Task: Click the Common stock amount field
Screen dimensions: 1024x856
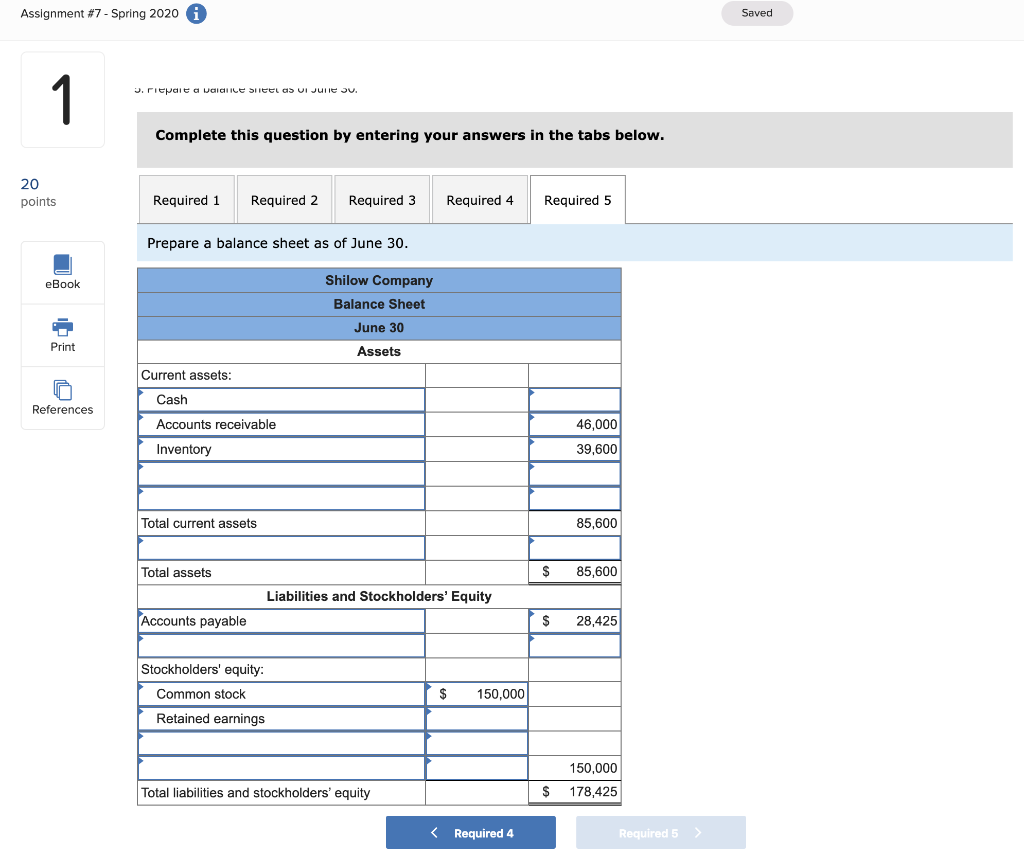Action: pos(477,693)
